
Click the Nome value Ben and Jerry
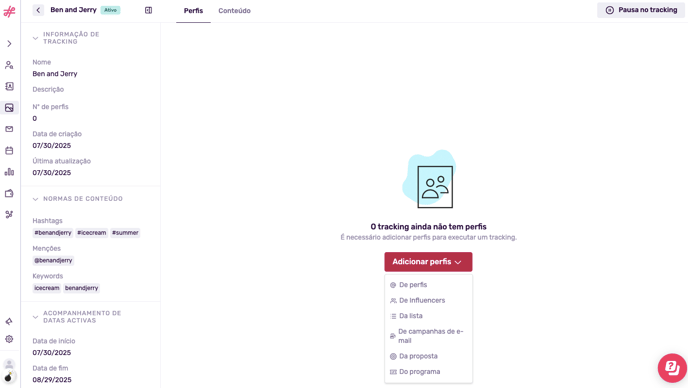55,74
